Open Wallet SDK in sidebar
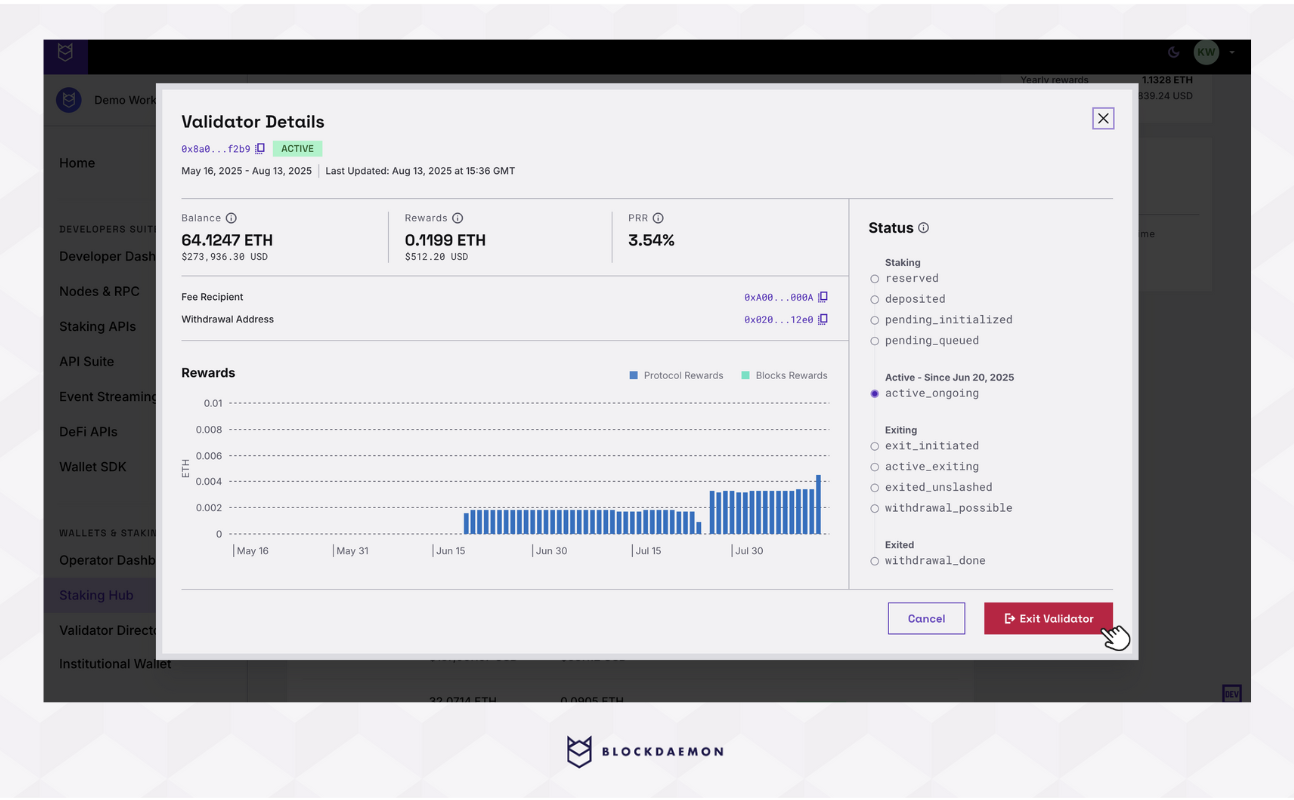 pyautogui.click(x=92, y=466)
